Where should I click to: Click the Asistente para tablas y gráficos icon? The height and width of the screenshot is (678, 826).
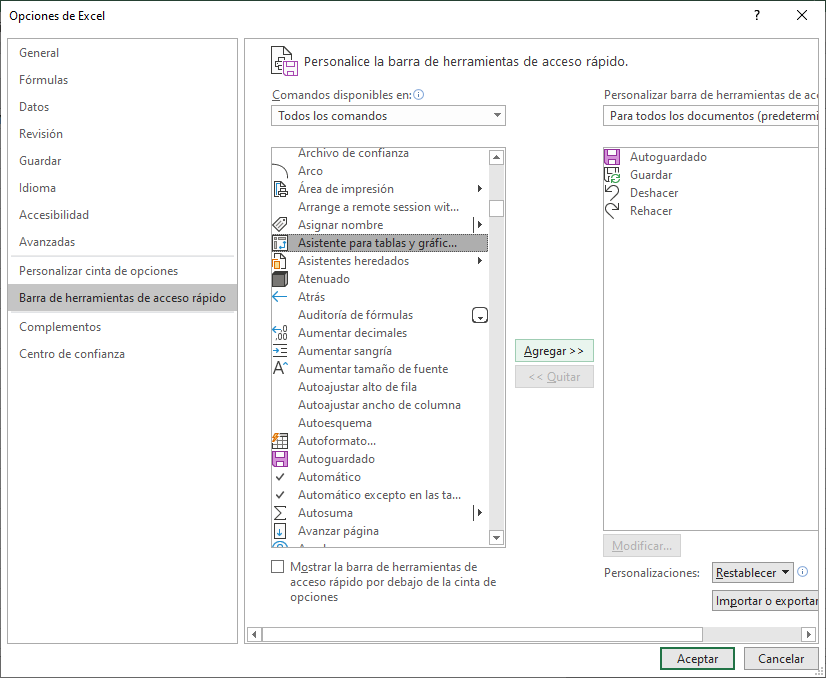click(280, 243)
